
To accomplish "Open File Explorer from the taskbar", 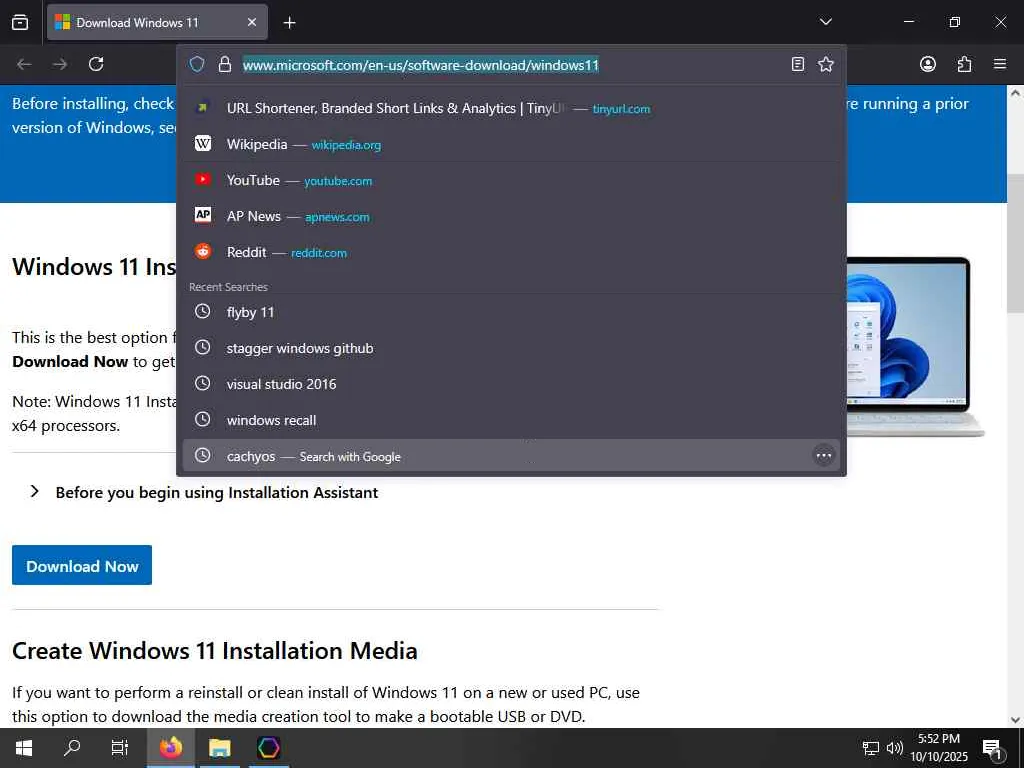I will [x=219, y=748].
